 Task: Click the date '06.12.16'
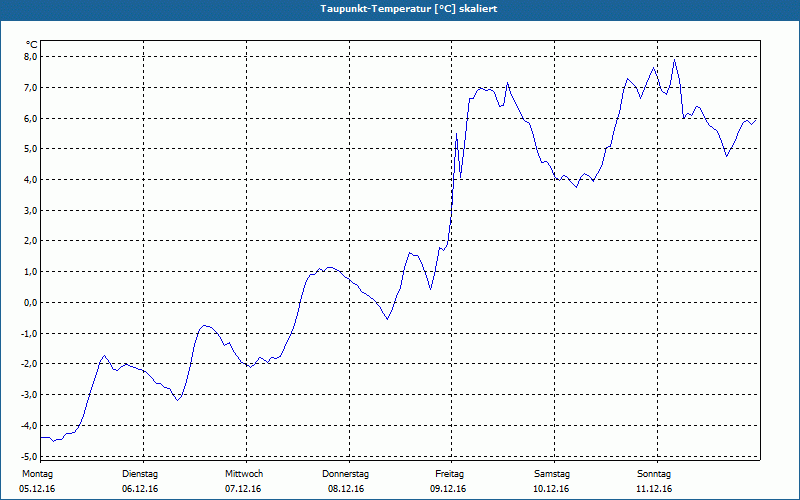click(140, 489)
